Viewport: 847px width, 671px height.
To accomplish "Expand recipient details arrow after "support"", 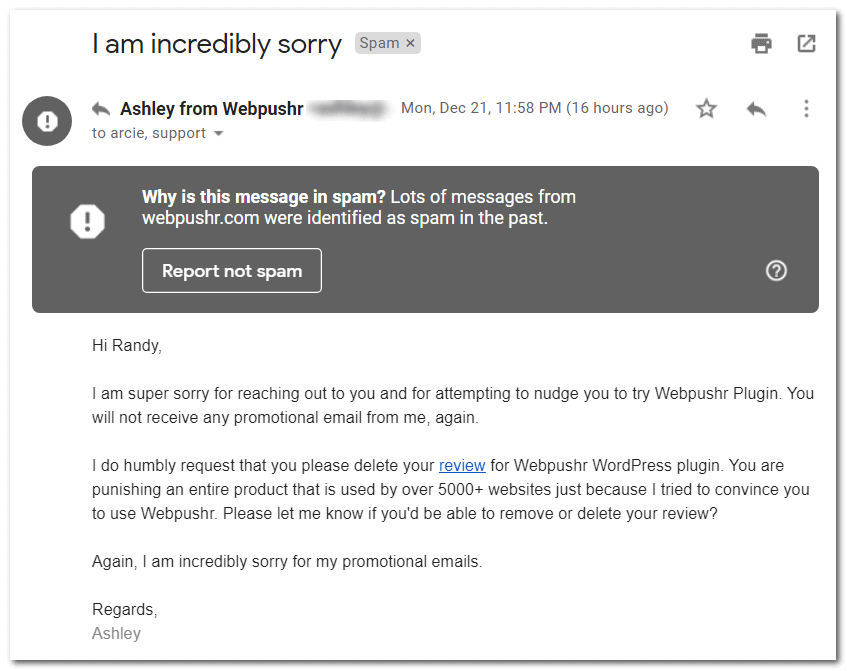I will pos(219,134).
